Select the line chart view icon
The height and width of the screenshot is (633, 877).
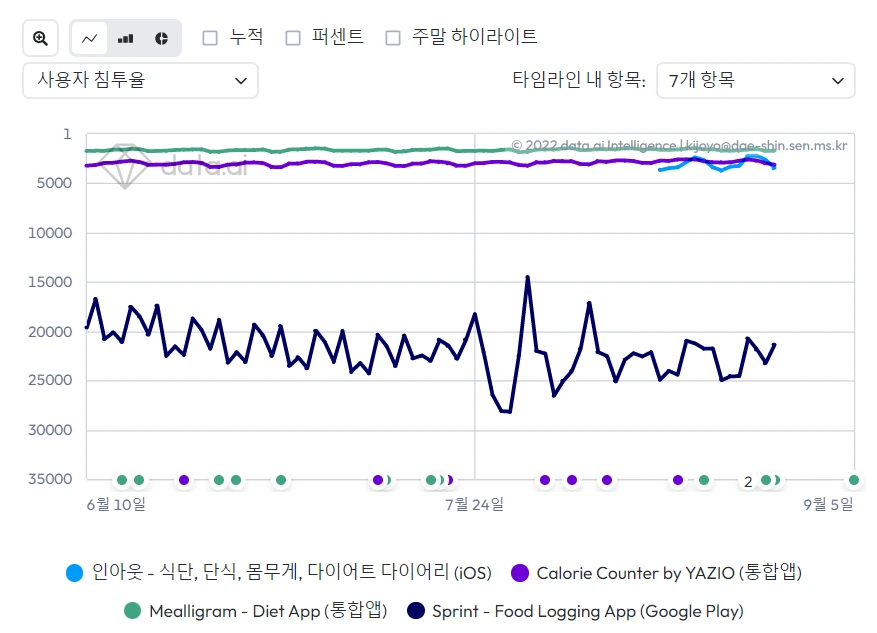(x=89, y=37)
